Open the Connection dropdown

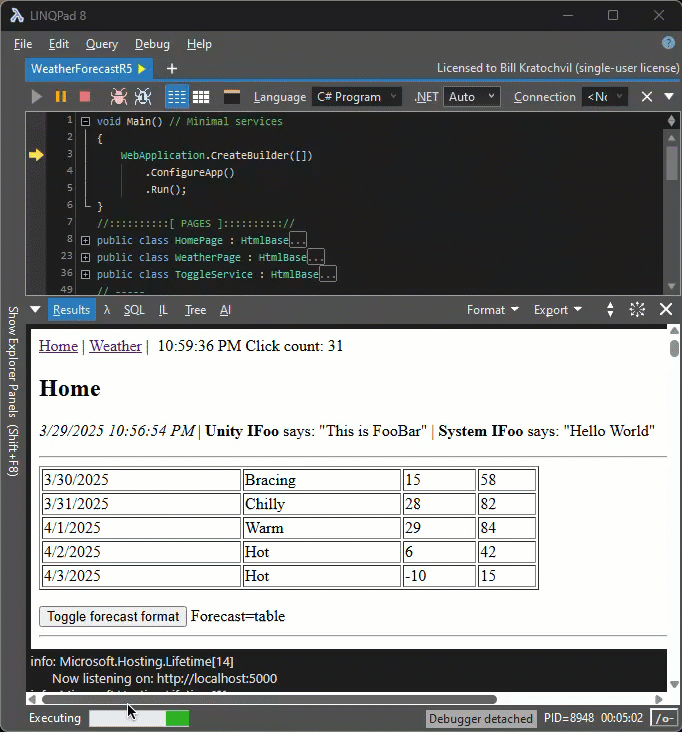click(605, 97)
